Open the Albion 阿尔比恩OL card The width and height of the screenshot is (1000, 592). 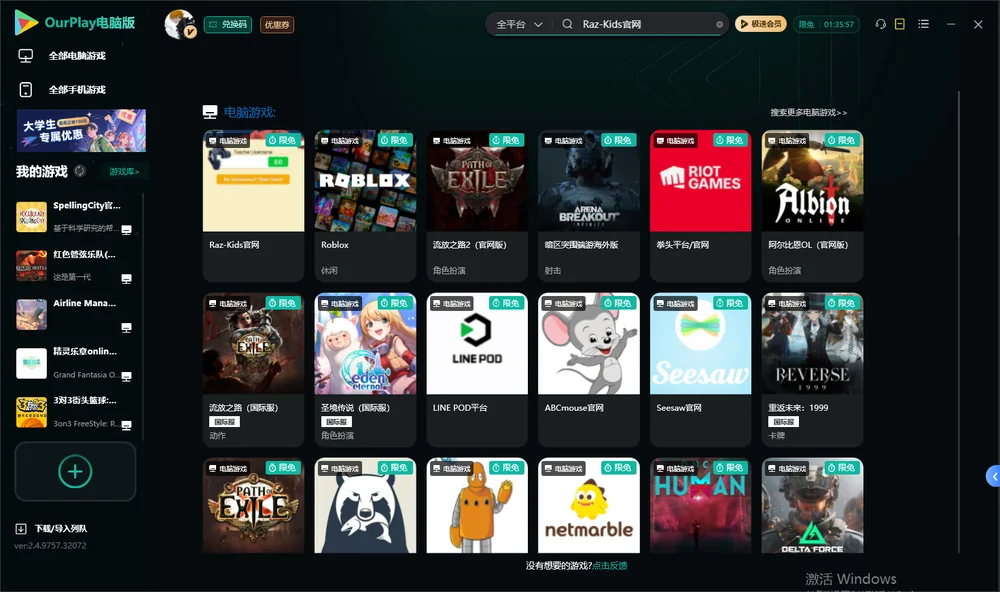[x=812, y=205]
